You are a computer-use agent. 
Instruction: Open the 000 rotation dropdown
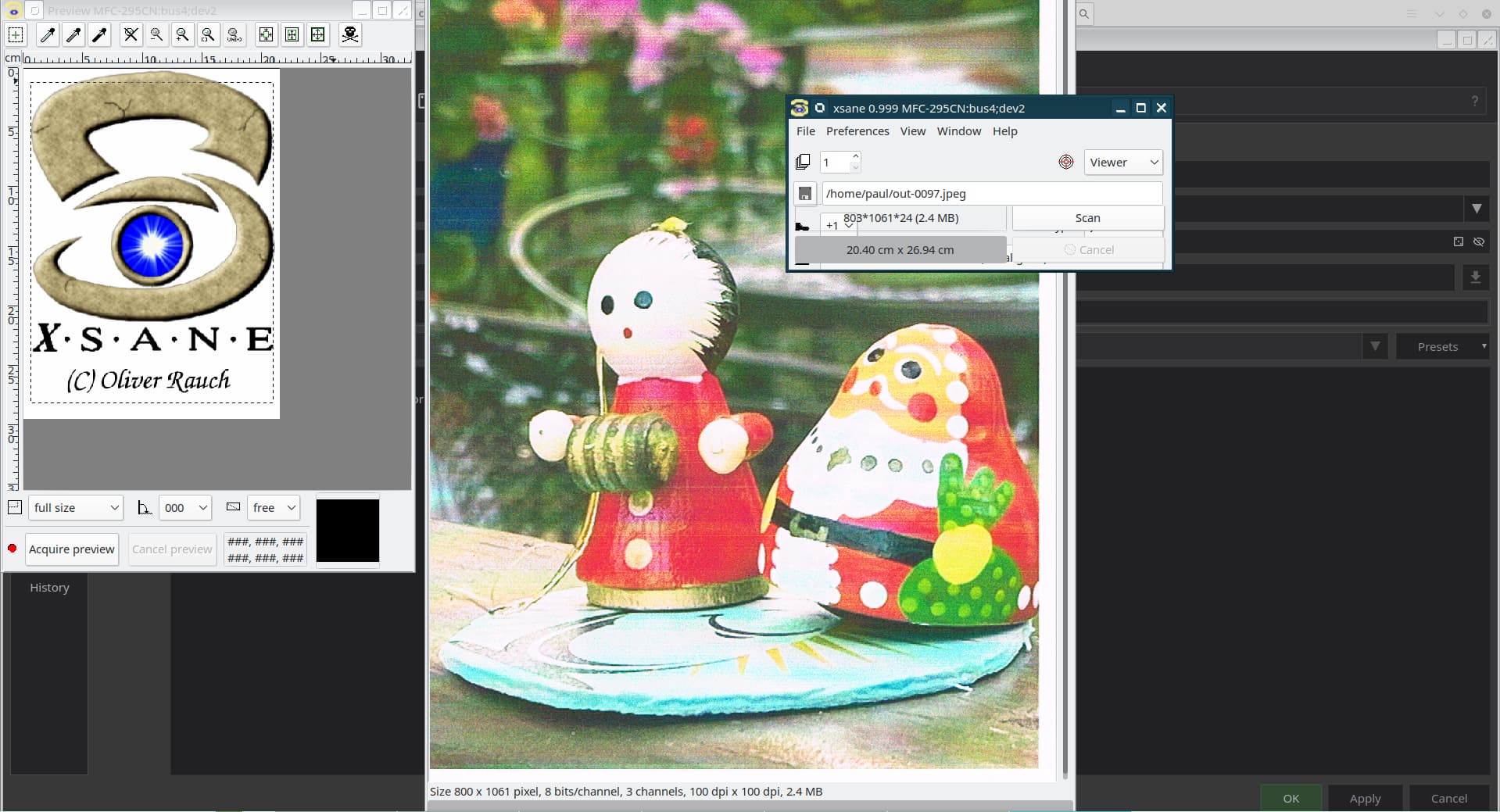(x=185, y=508)
